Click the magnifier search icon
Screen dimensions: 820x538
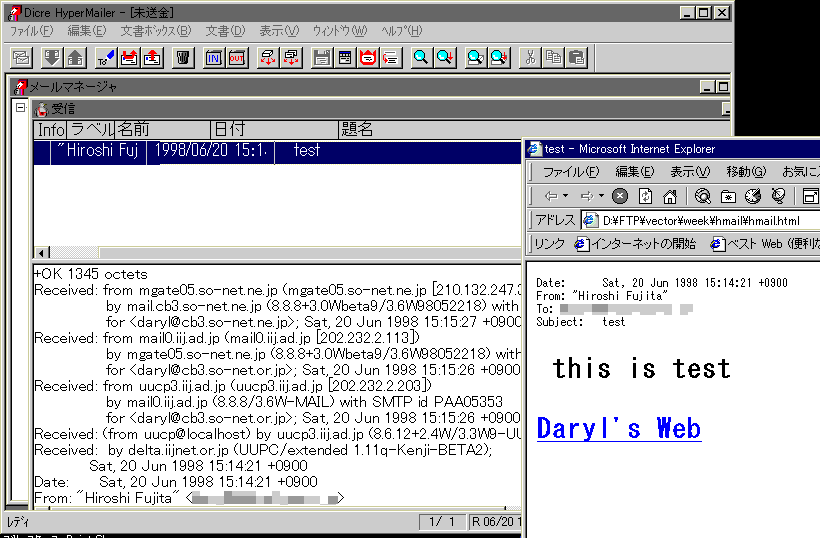(421, 58)
